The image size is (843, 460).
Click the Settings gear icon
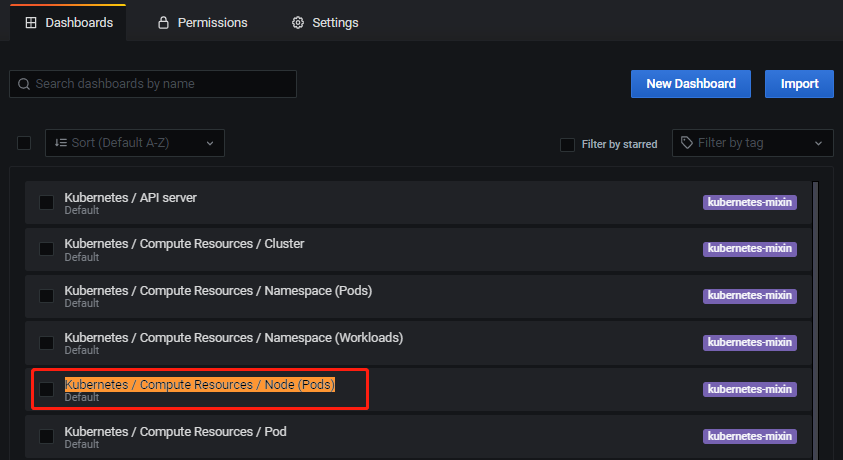click(297, 22)
